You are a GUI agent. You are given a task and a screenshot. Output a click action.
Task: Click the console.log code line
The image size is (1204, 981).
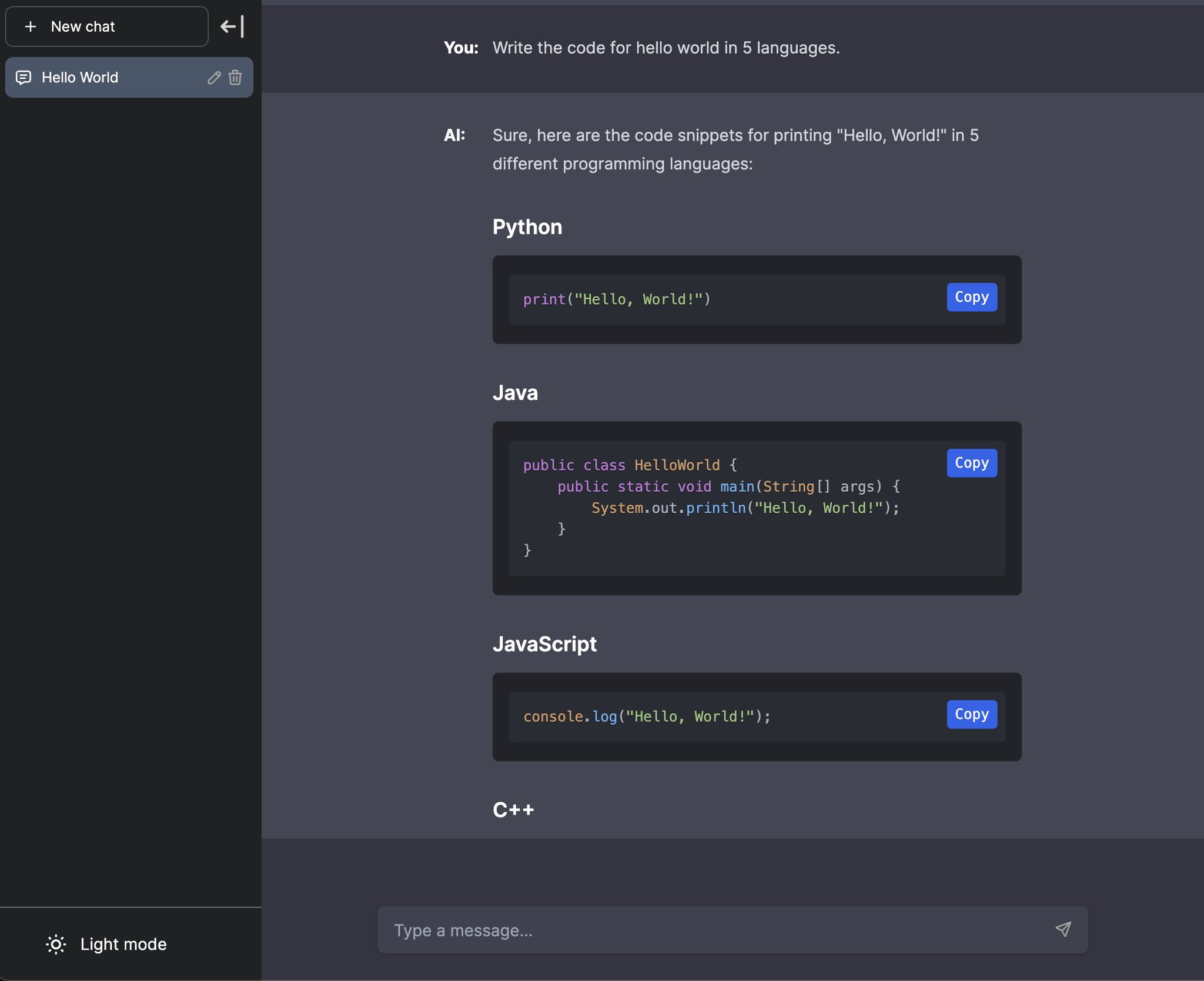click(x=647, y=716)
